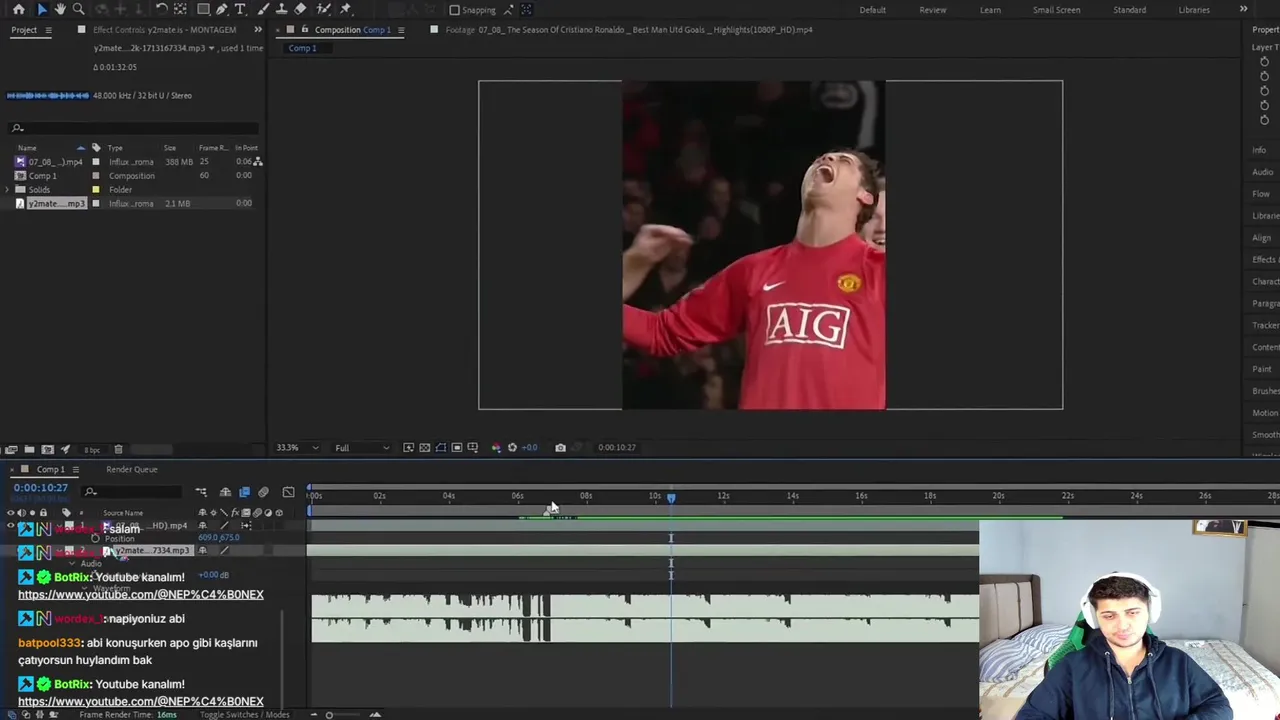Toggle mask and shape path visibility
This screenshot has height=720, width=1280.
(440, 447)
